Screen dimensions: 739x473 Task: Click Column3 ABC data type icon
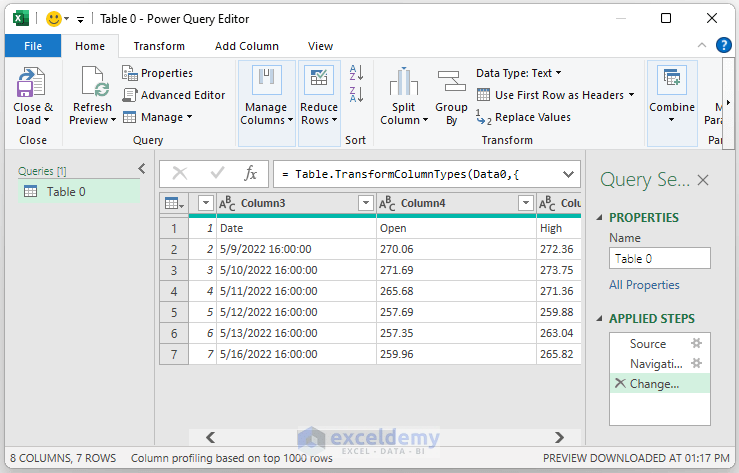tap(227, 204)
